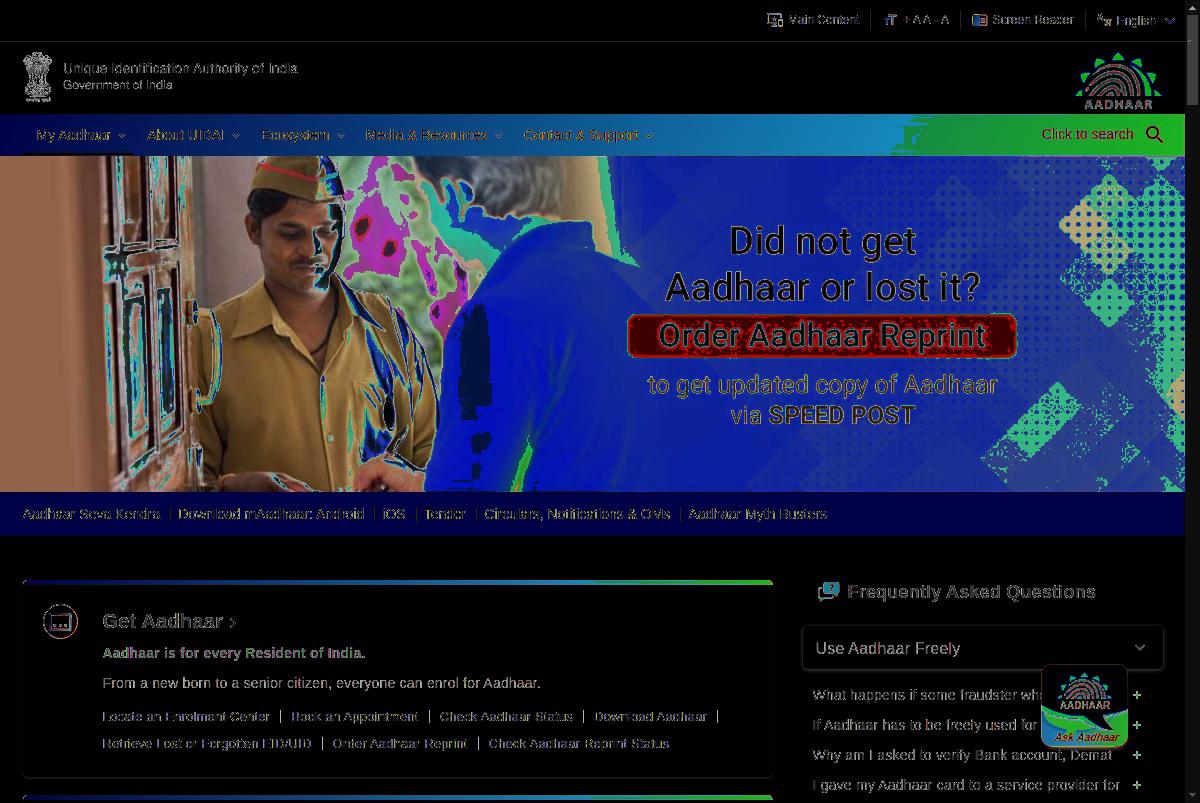
Task: Click 'Aadhaar is for every Resident of India.' text
Action: [233, 653]
